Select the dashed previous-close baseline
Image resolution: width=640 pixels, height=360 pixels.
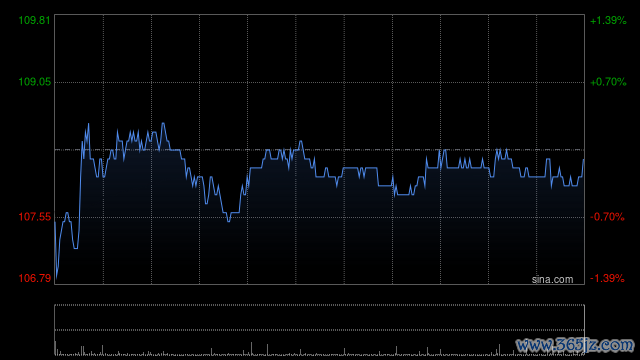tap(320, 150)
